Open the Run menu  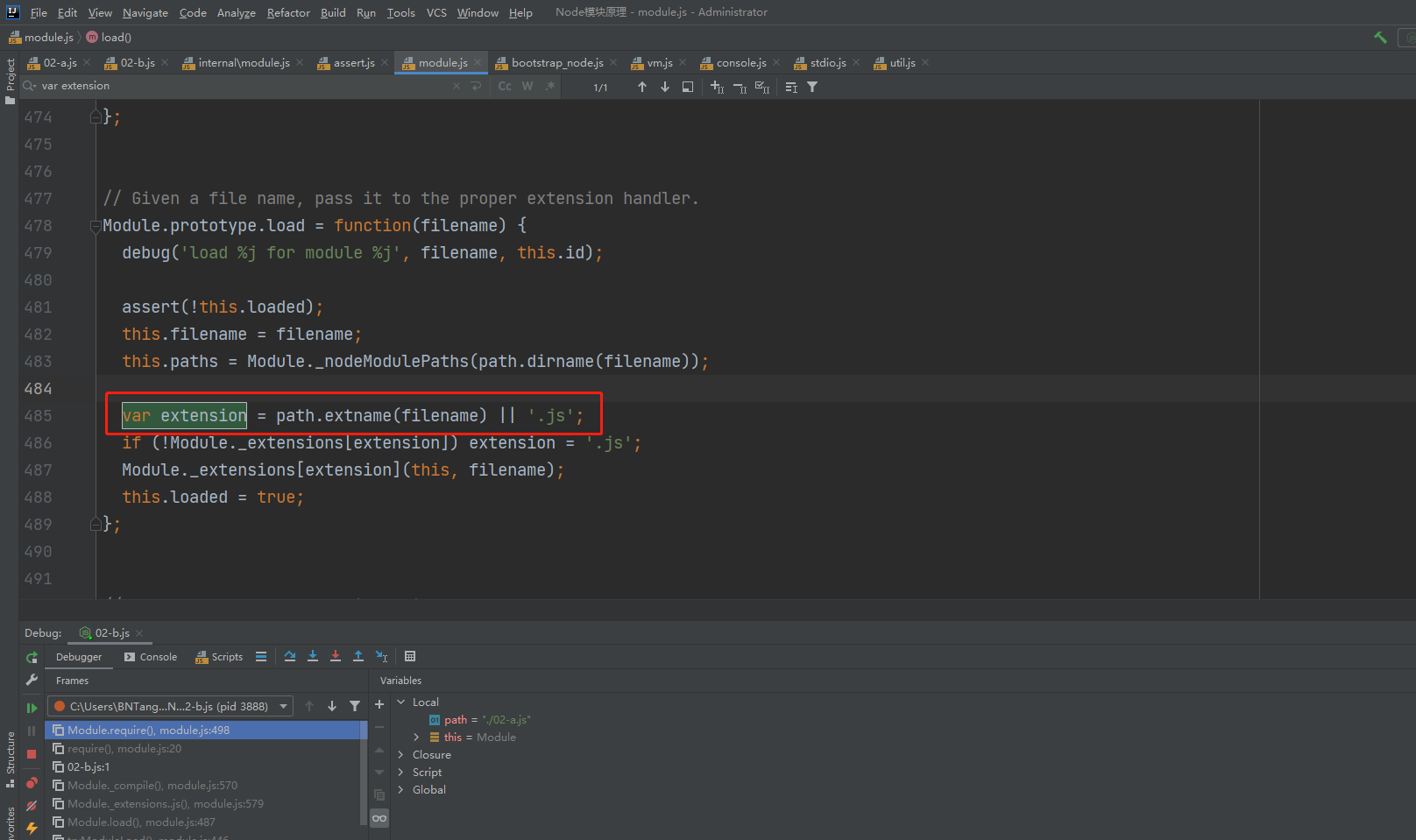tap(366, 12)
